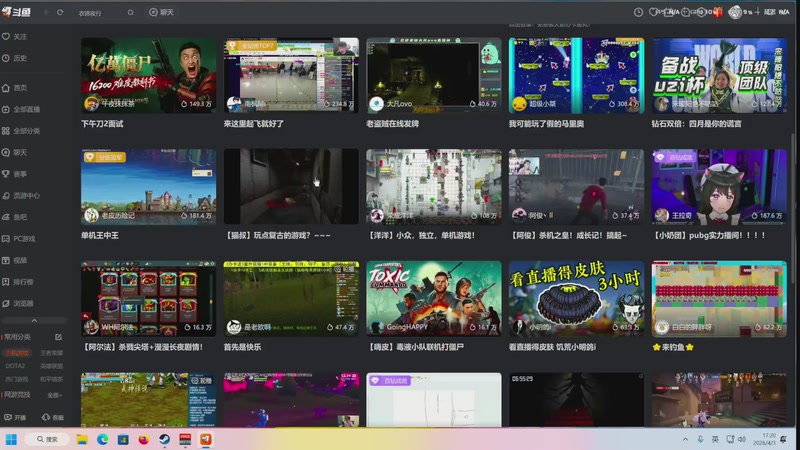The image size is (800, 450).
Task: Open the 亿万僵尸 stream thumbnail
Action: pos(148,76)
